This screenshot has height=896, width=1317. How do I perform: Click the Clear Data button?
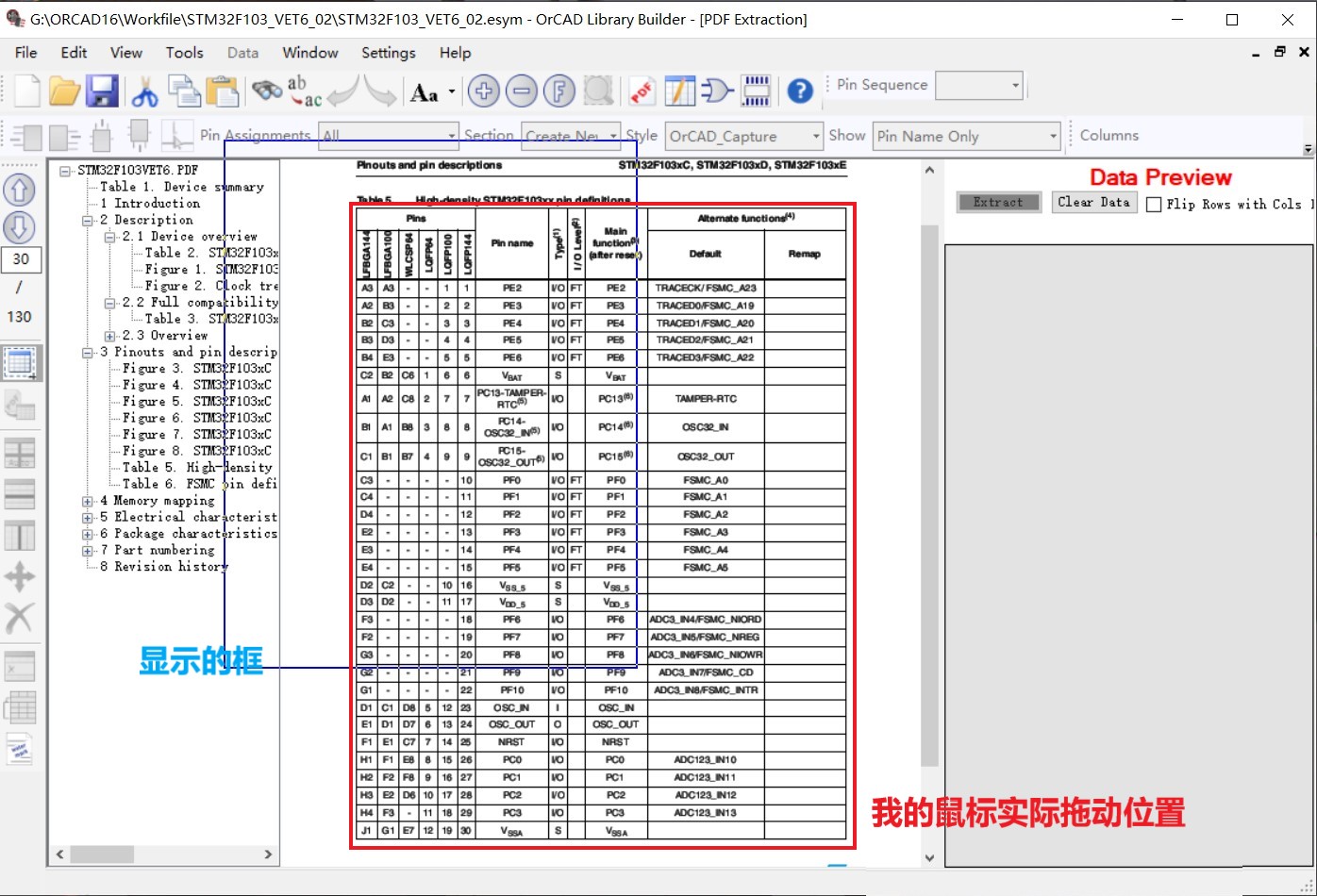click(x=1093, y=201)
